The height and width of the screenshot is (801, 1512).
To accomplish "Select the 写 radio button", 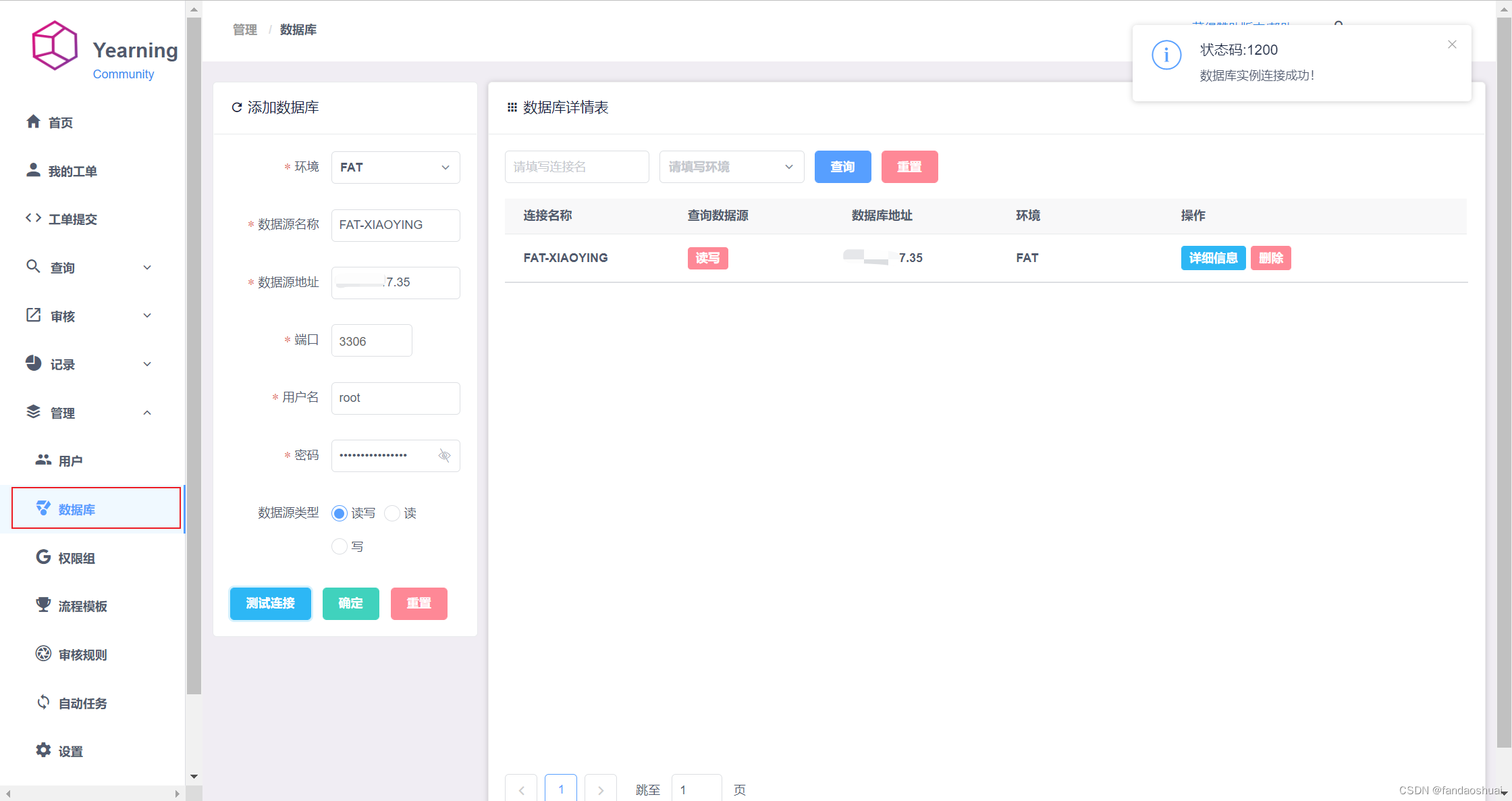I will point(340,546).
